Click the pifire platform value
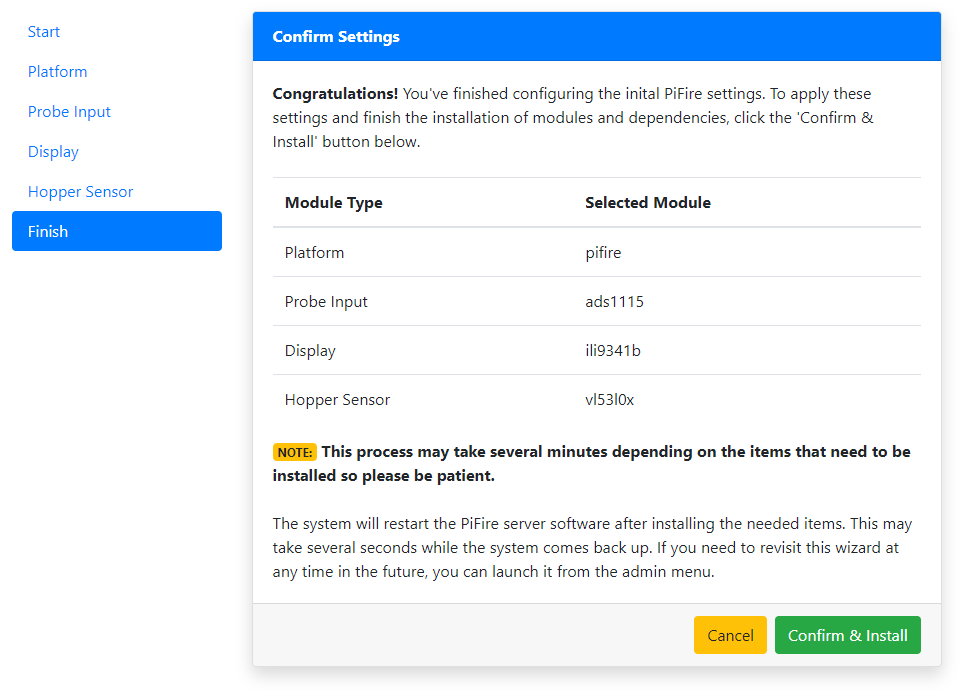 pos(603,253)
